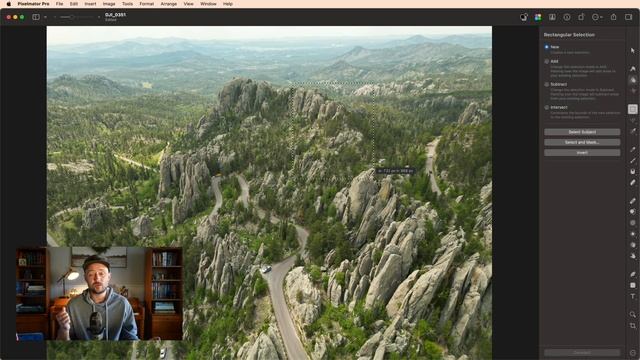The image size is (640, 360).
Task: Select the wand-style color selection tool
Action: click(x=633, y=131)
